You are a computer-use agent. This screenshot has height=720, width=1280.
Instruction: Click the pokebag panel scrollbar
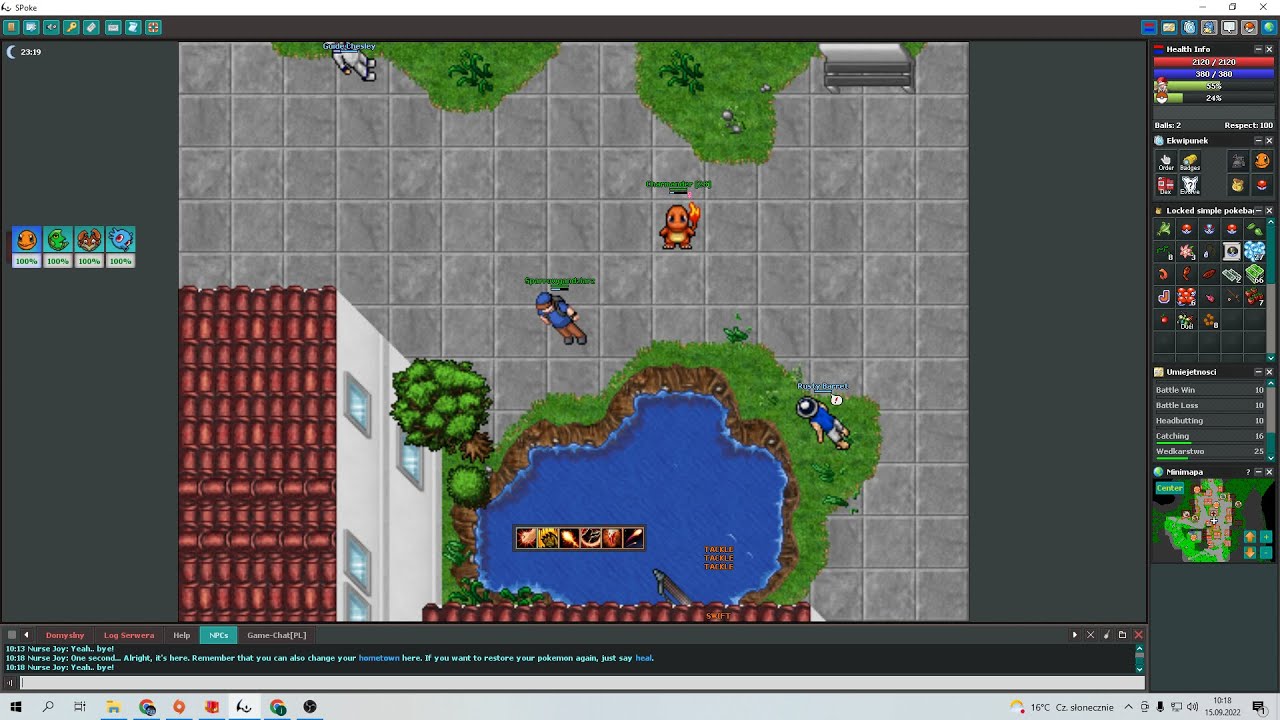pos(1271,290)
